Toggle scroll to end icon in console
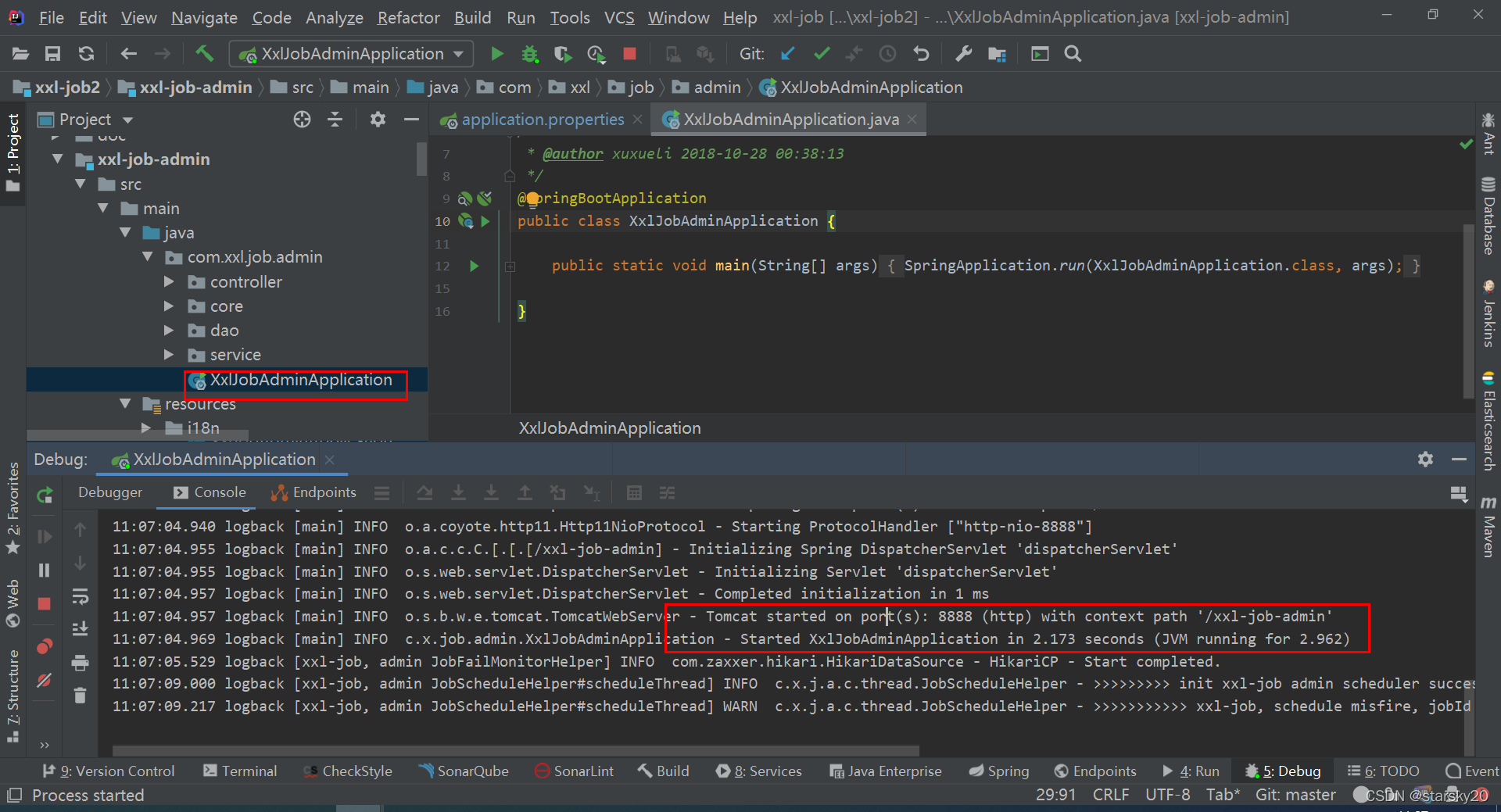The image size is (1501, 812). 80,629
